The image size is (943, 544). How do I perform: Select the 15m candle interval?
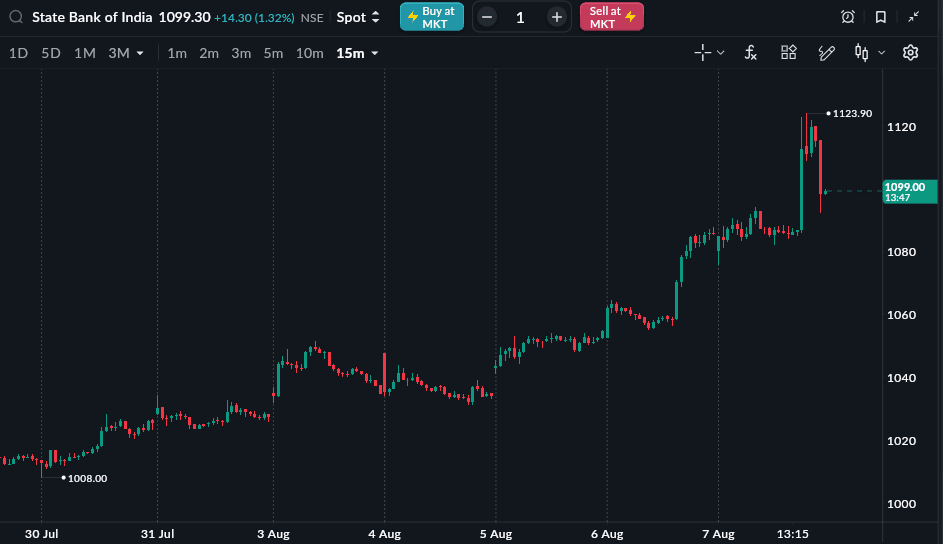(x=351, y=53)
